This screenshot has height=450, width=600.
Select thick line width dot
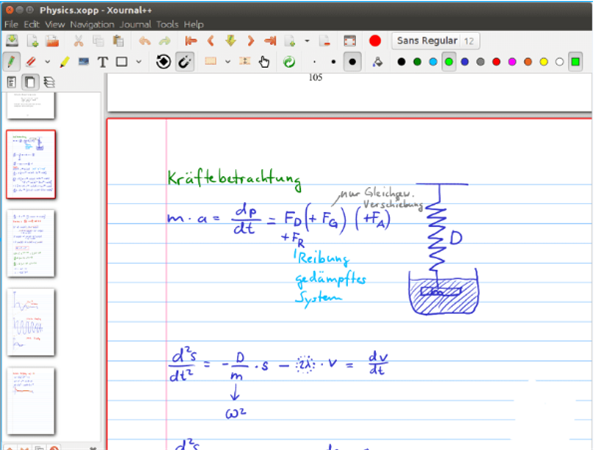pos(352,61)
